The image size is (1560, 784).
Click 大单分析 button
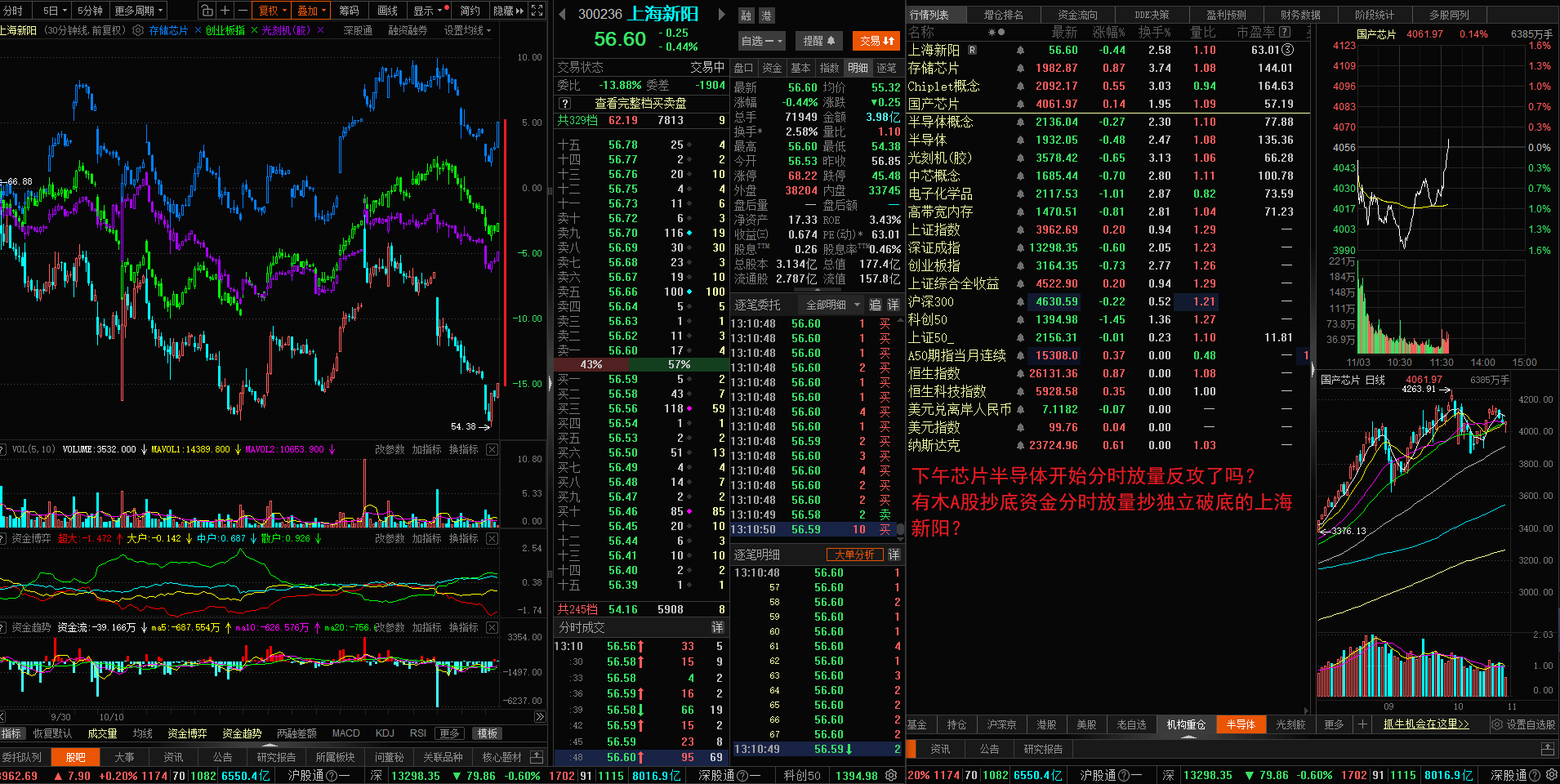coord(854,555)
